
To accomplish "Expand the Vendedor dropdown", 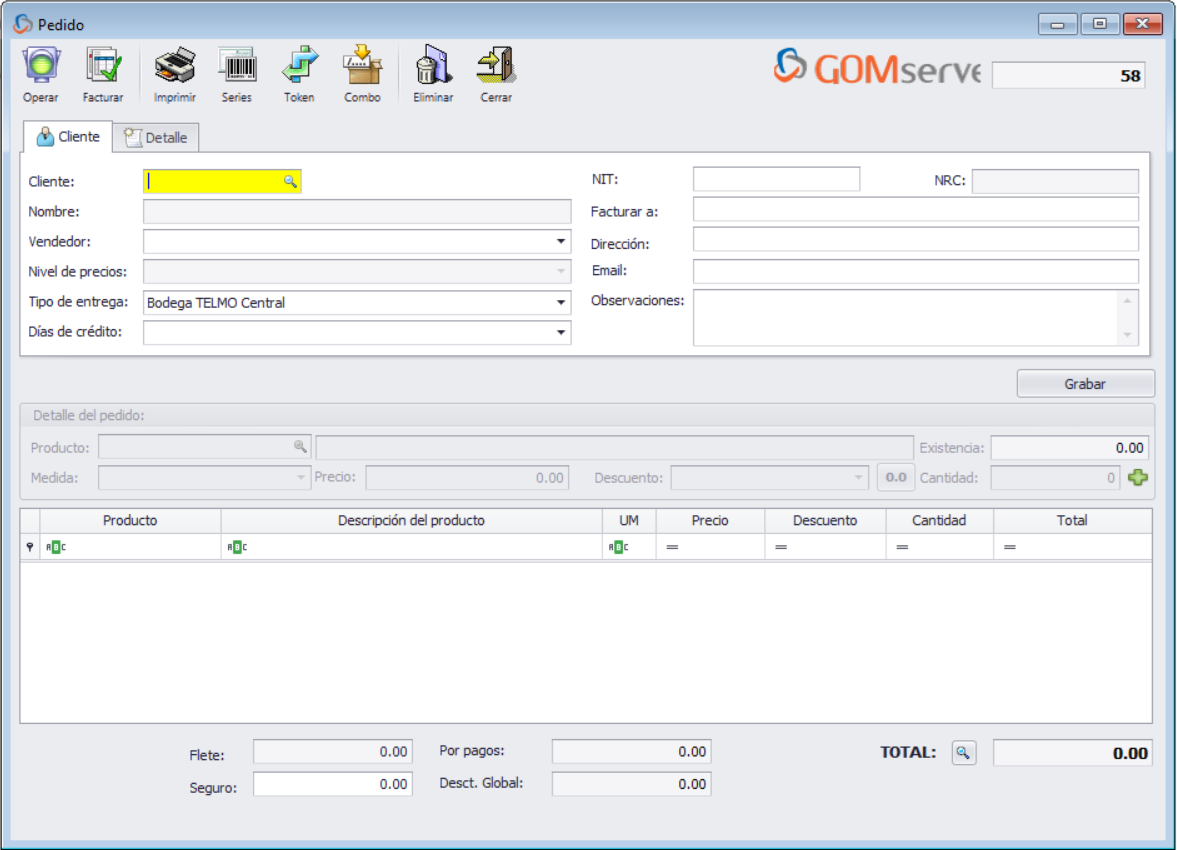I will (x=561, y=242).
